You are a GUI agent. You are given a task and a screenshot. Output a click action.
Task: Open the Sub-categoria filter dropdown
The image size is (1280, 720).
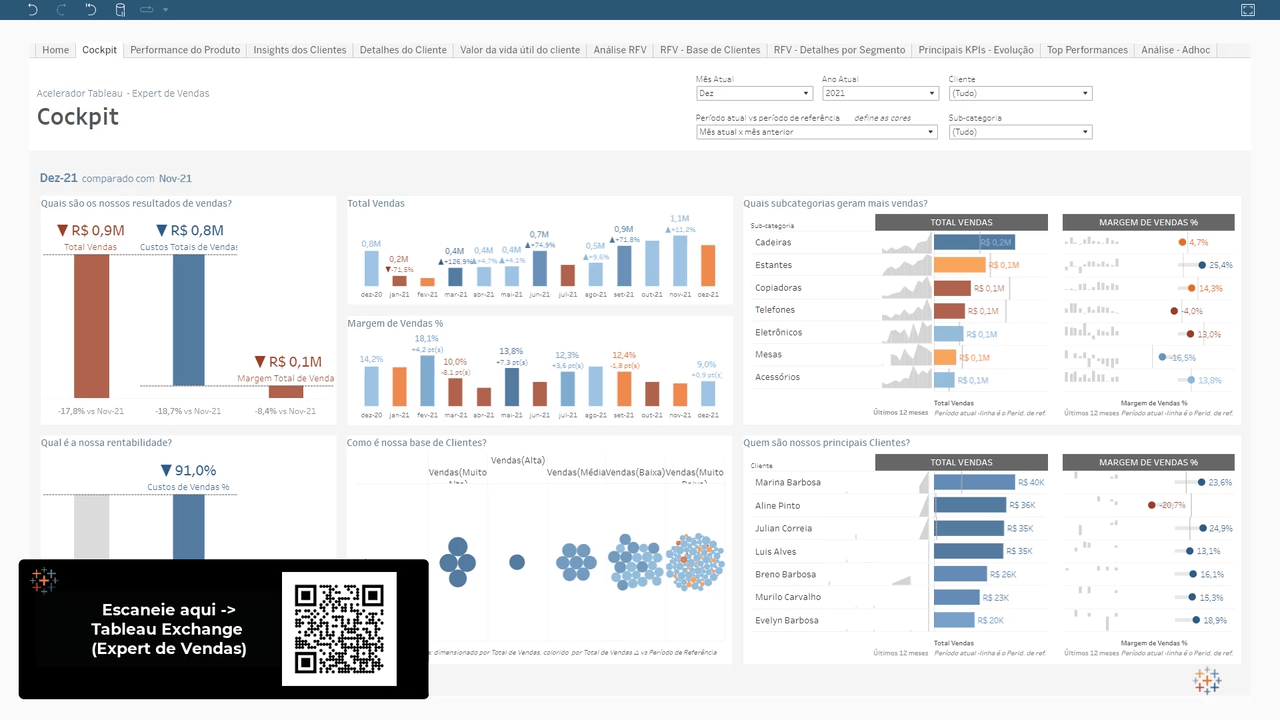point(1019,132)
